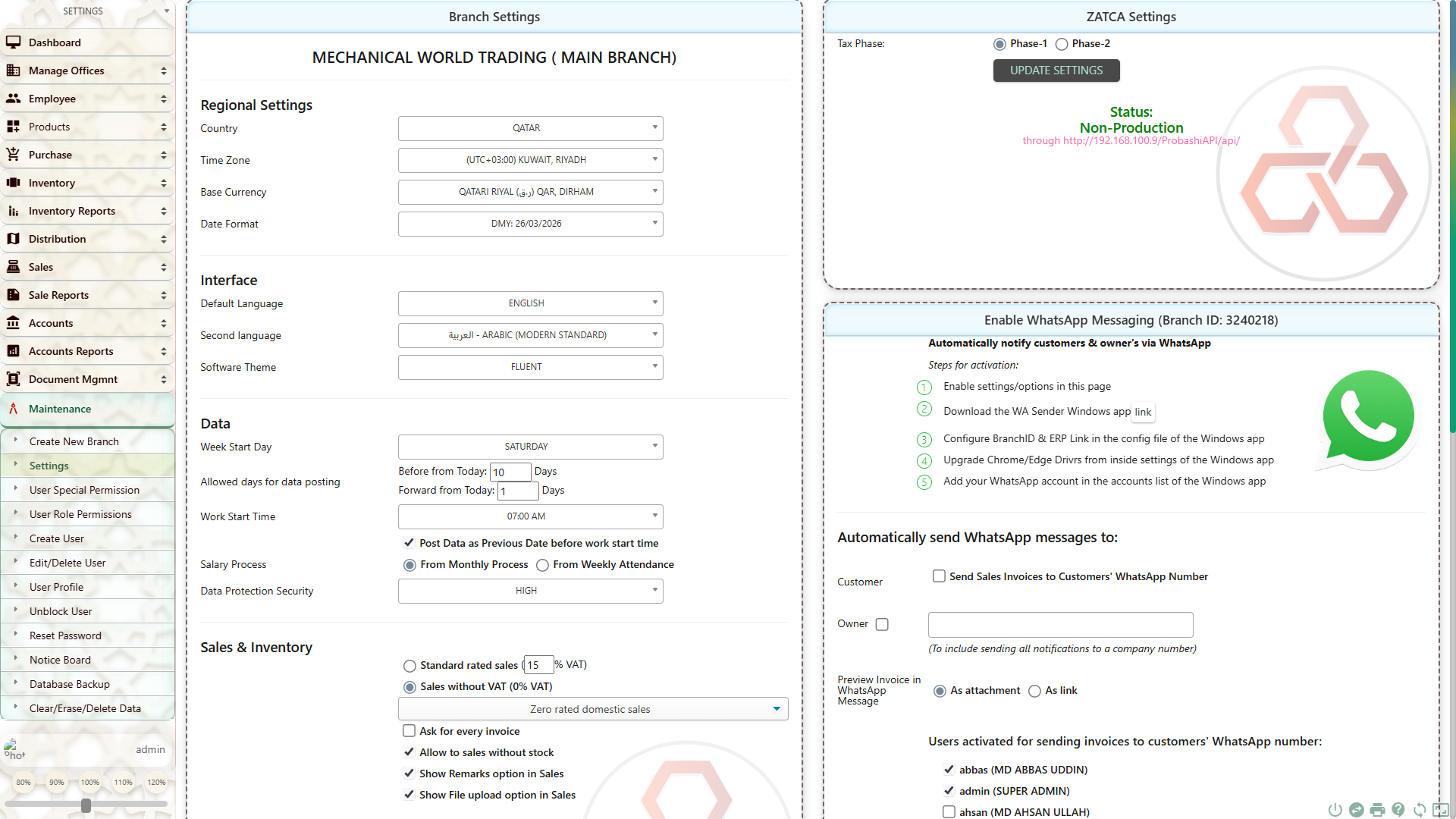Click the WA Sender app download link
Image resolution: width=1456 pixels, height=819 pixels.
point(1143,412)
